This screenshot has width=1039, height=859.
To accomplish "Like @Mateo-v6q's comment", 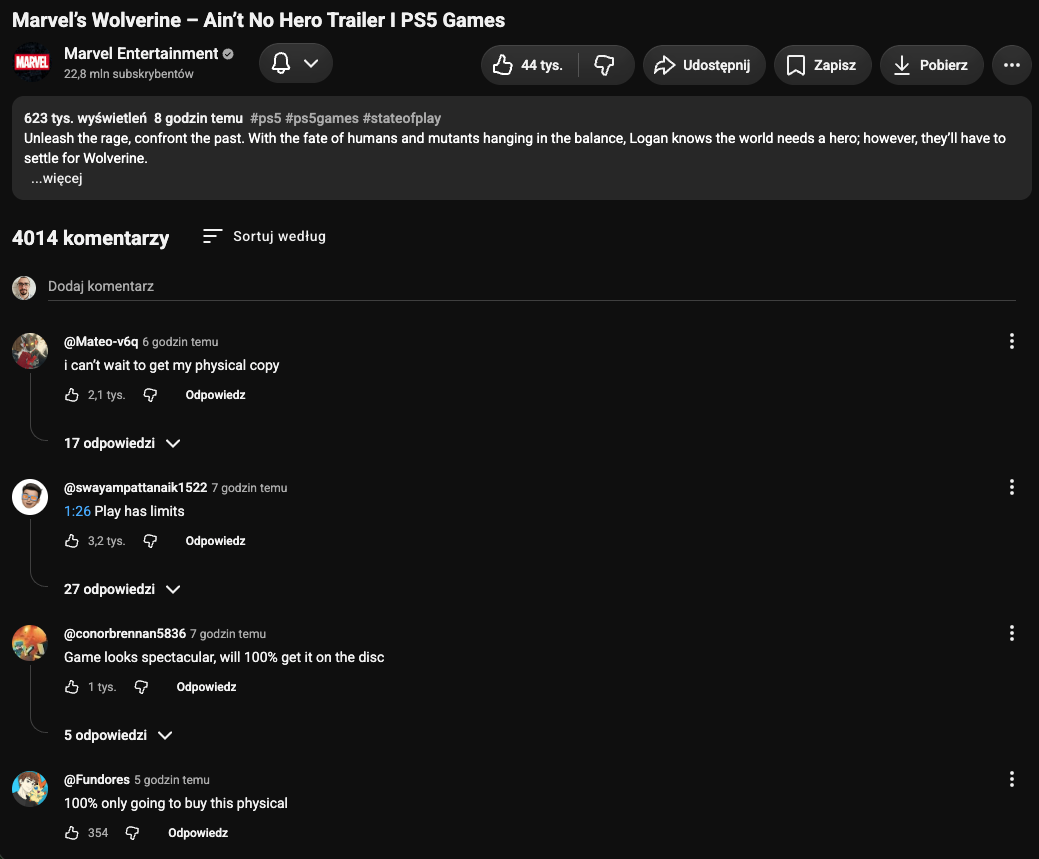I will 72,395.
